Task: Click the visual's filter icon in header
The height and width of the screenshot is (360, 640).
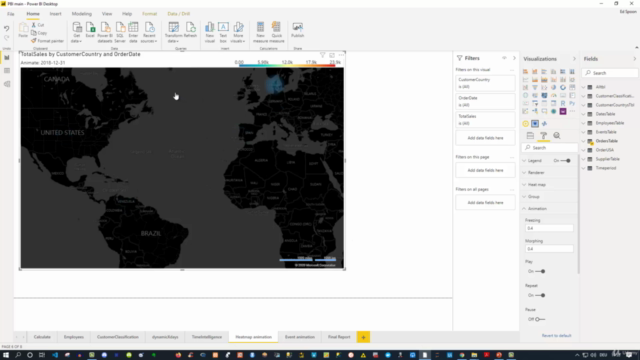Action: [x=322, y=55]
